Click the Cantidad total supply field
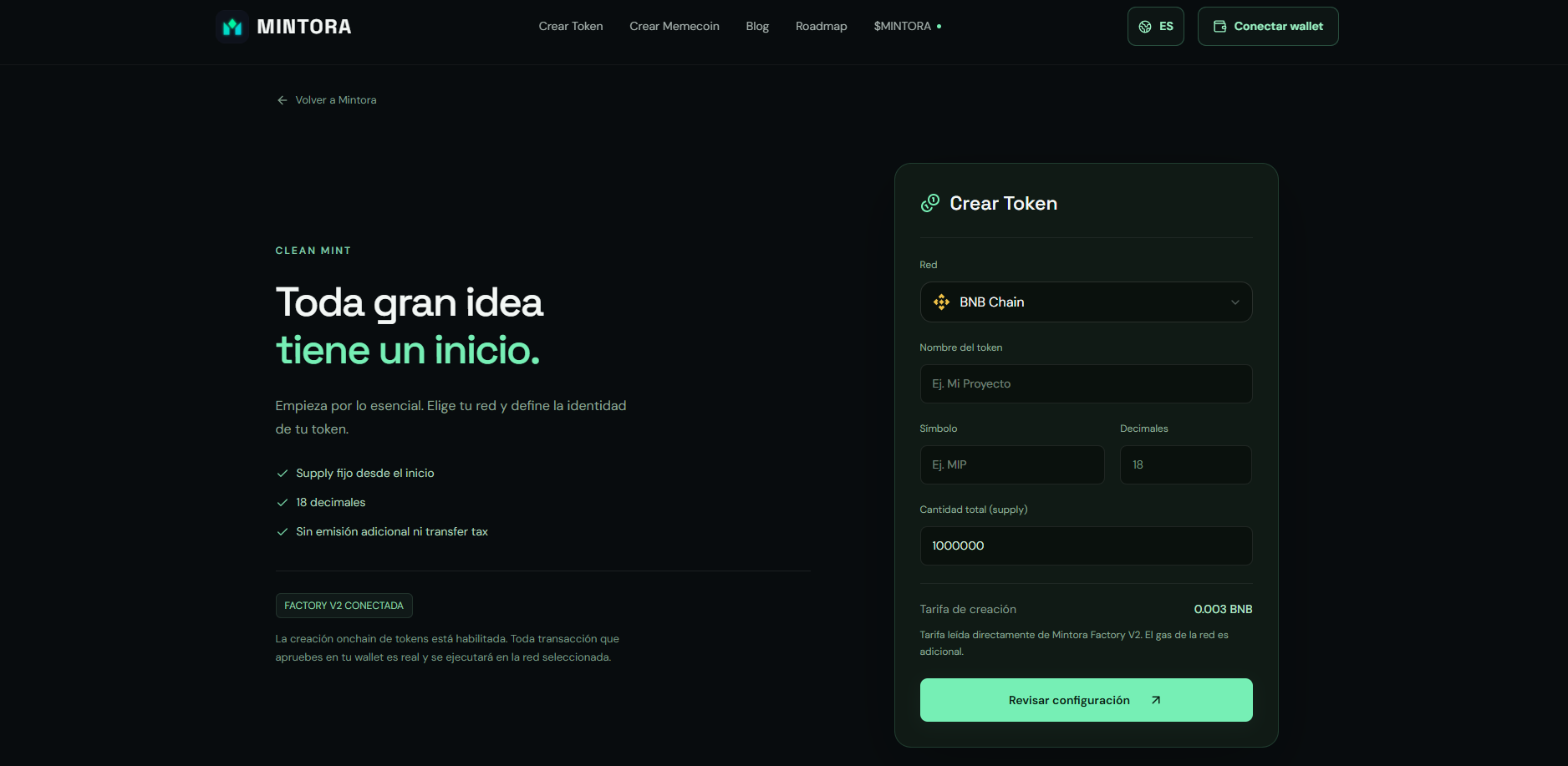Image resolution: width=1568 pixels, height=766 pixels. pyautogui.click(x=1087, y=545)
